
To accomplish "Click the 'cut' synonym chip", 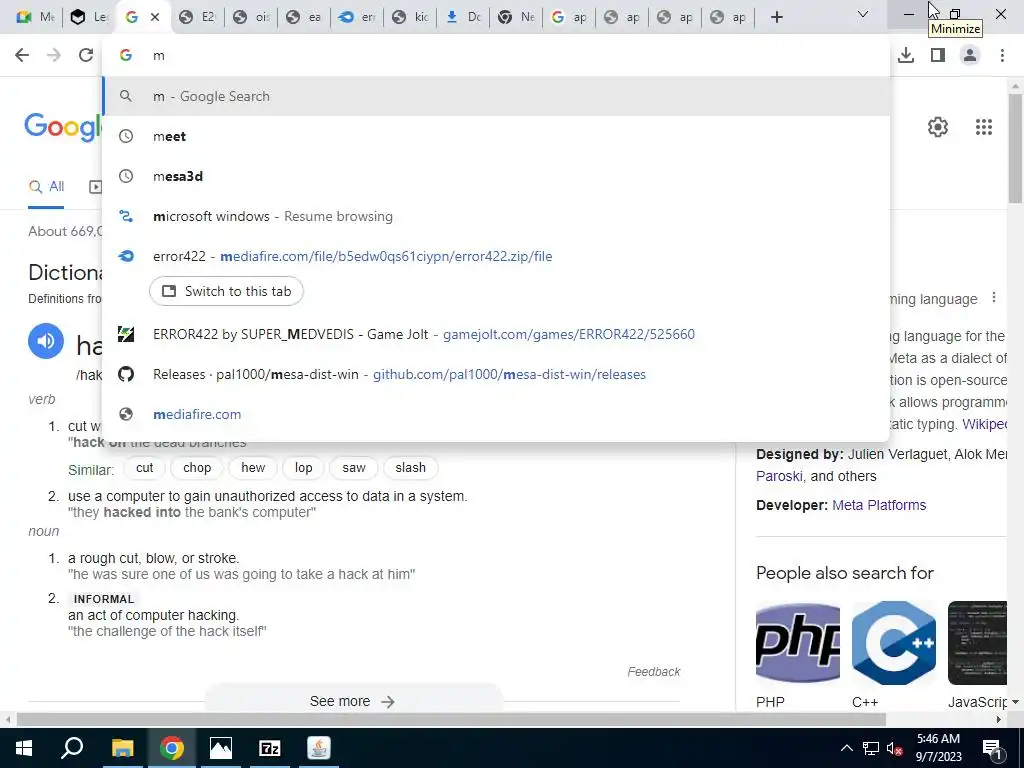I will point(144,468).
